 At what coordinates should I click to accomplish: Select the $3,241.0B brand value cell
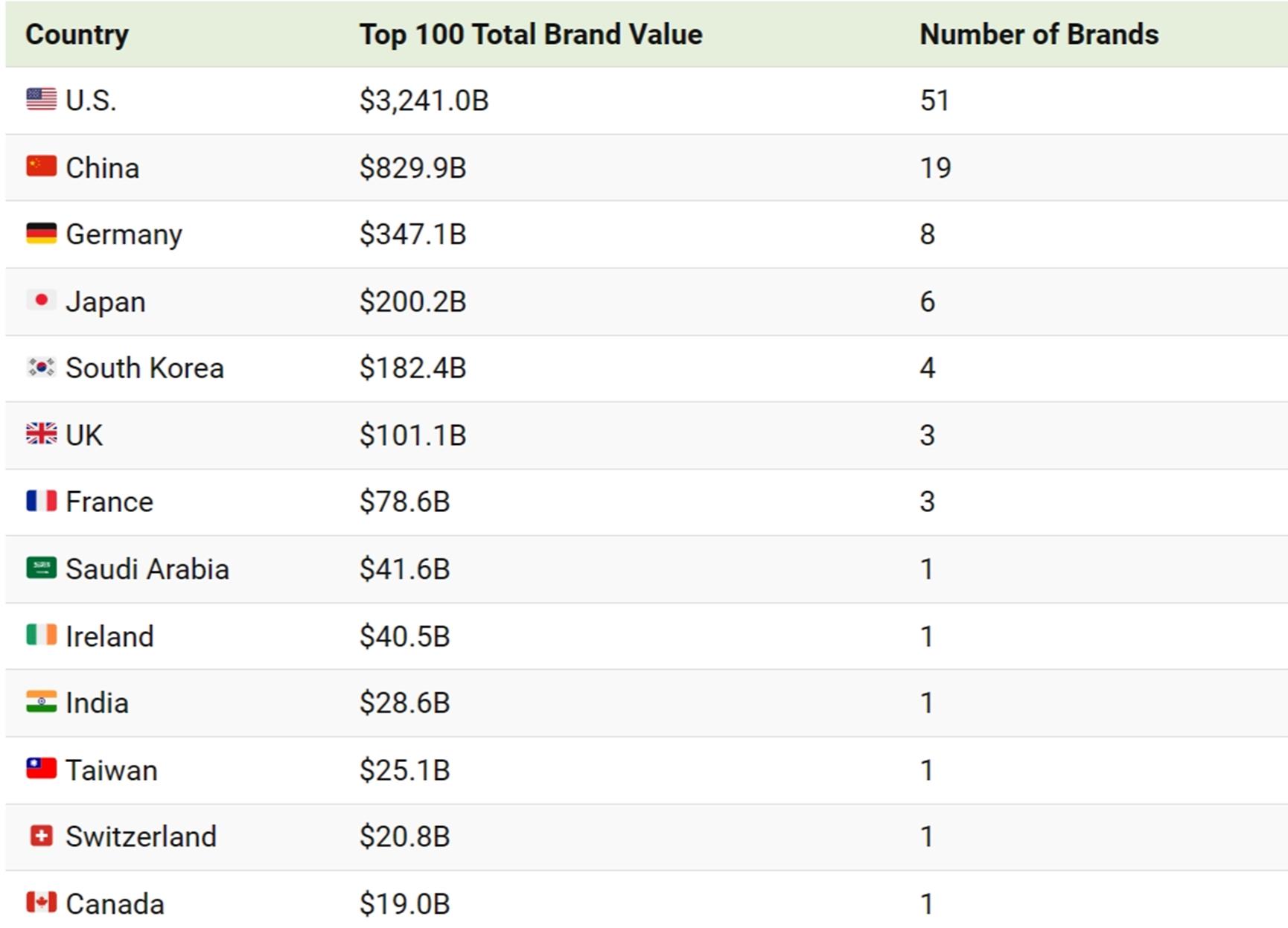click(424, 100)
